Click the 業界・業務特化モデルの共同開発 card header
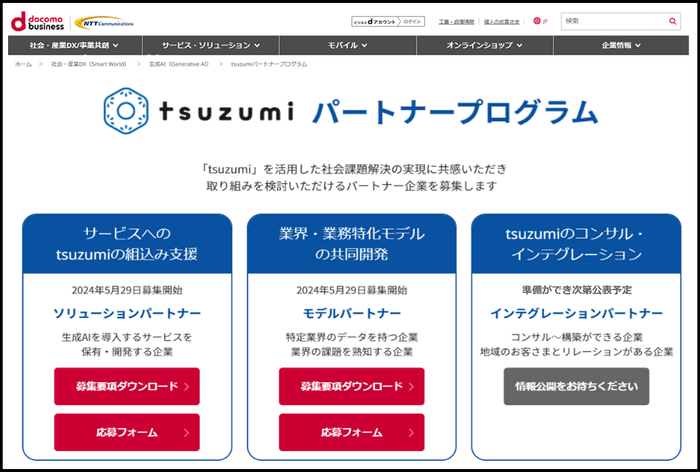700x472 pixels. [352, 244]
